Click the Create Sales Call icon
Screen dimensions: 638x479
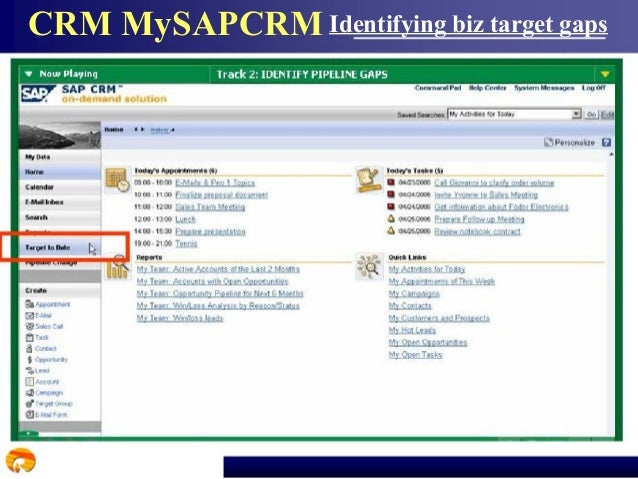click(30, 326)
